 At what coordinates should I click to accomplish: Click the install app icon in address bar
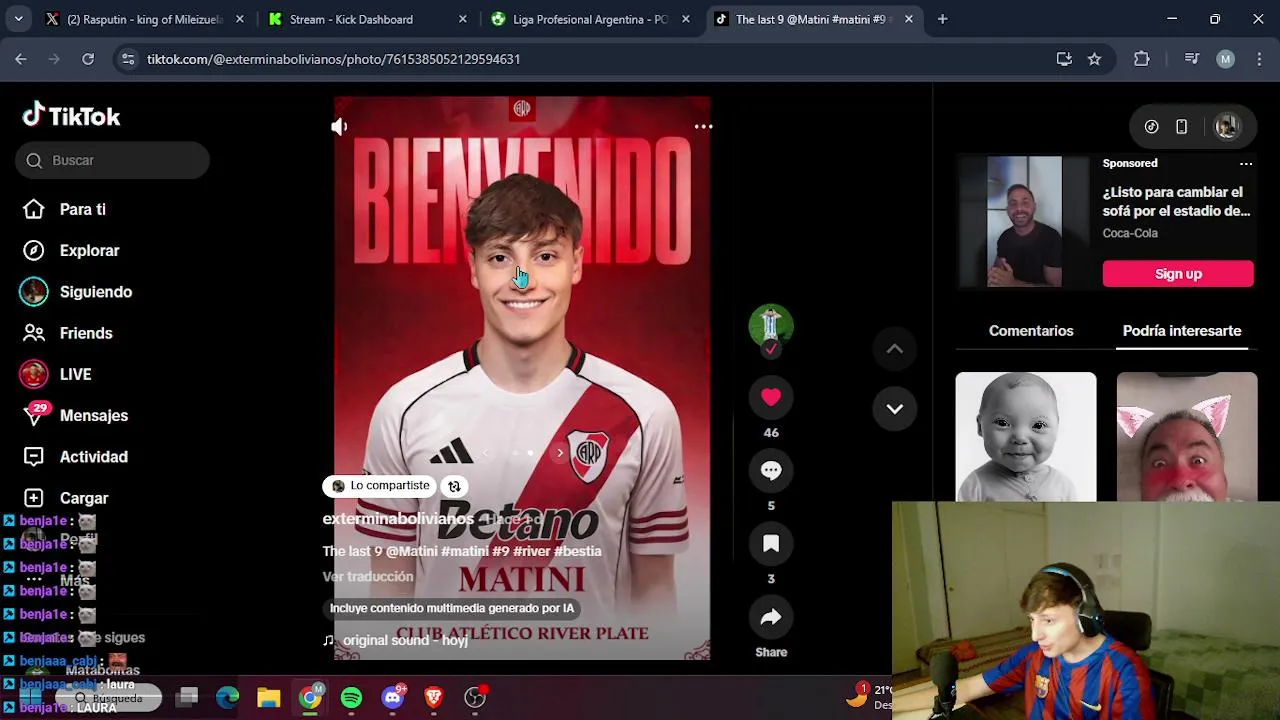point(1064,59)
